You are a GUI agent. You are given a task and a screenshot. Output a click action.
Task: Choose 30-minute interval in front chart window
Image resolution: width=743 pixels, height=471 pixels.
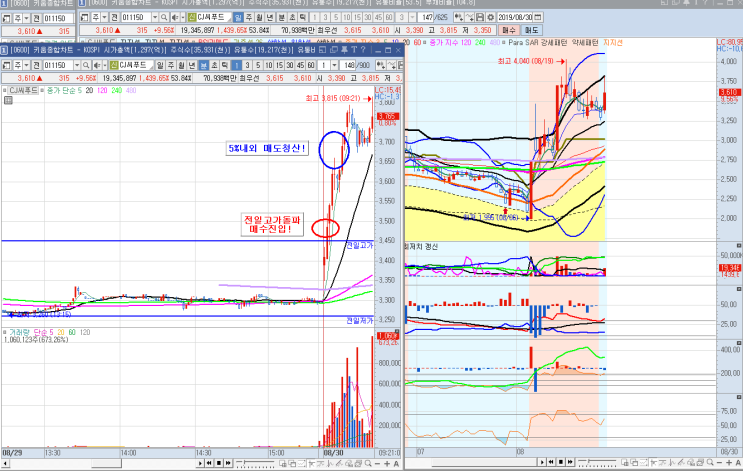point(290,65)
